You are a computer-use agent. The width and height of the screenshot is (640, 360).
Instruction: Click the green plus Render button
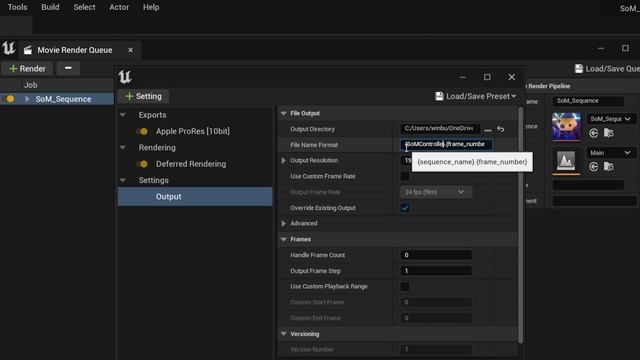click(27, 69)
